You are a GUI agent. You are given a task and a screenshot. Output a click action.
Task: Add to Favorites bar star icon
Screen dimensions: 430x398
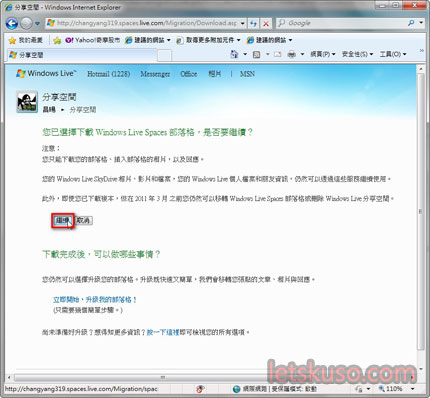pyautogui.click(x=57, y=40)
